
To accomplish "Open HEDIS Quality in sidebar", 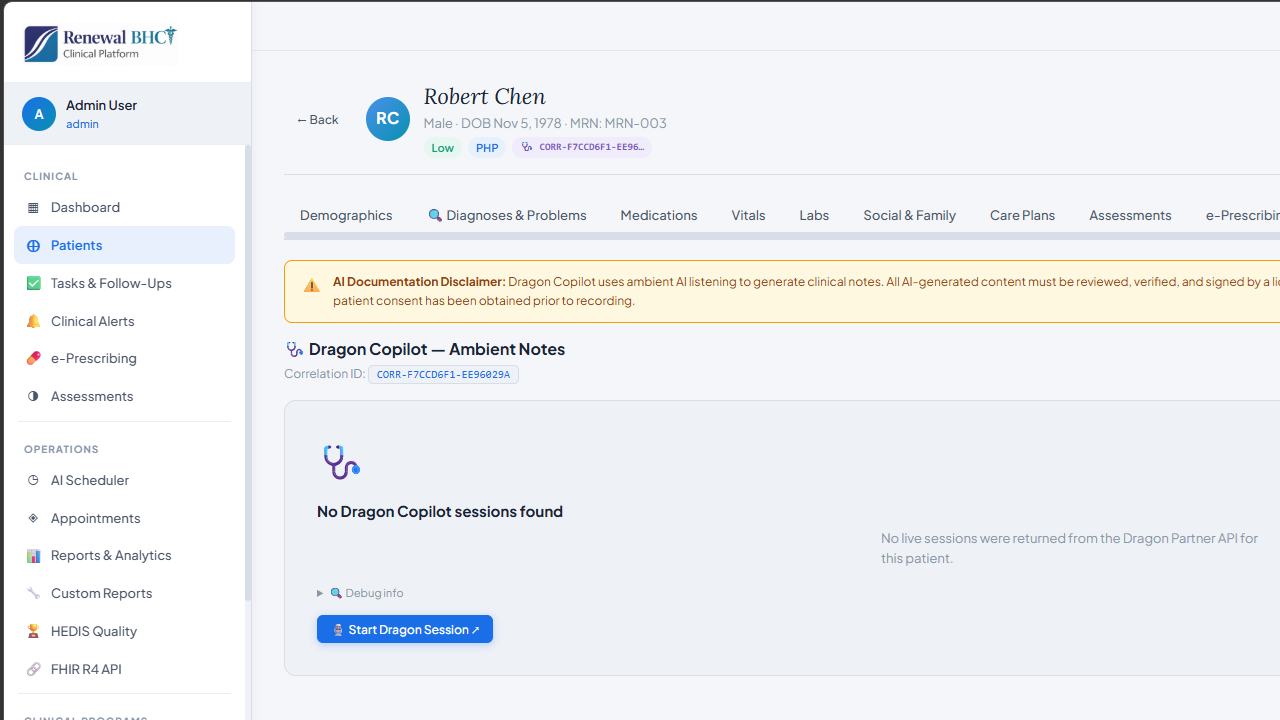I will [124, 632].
